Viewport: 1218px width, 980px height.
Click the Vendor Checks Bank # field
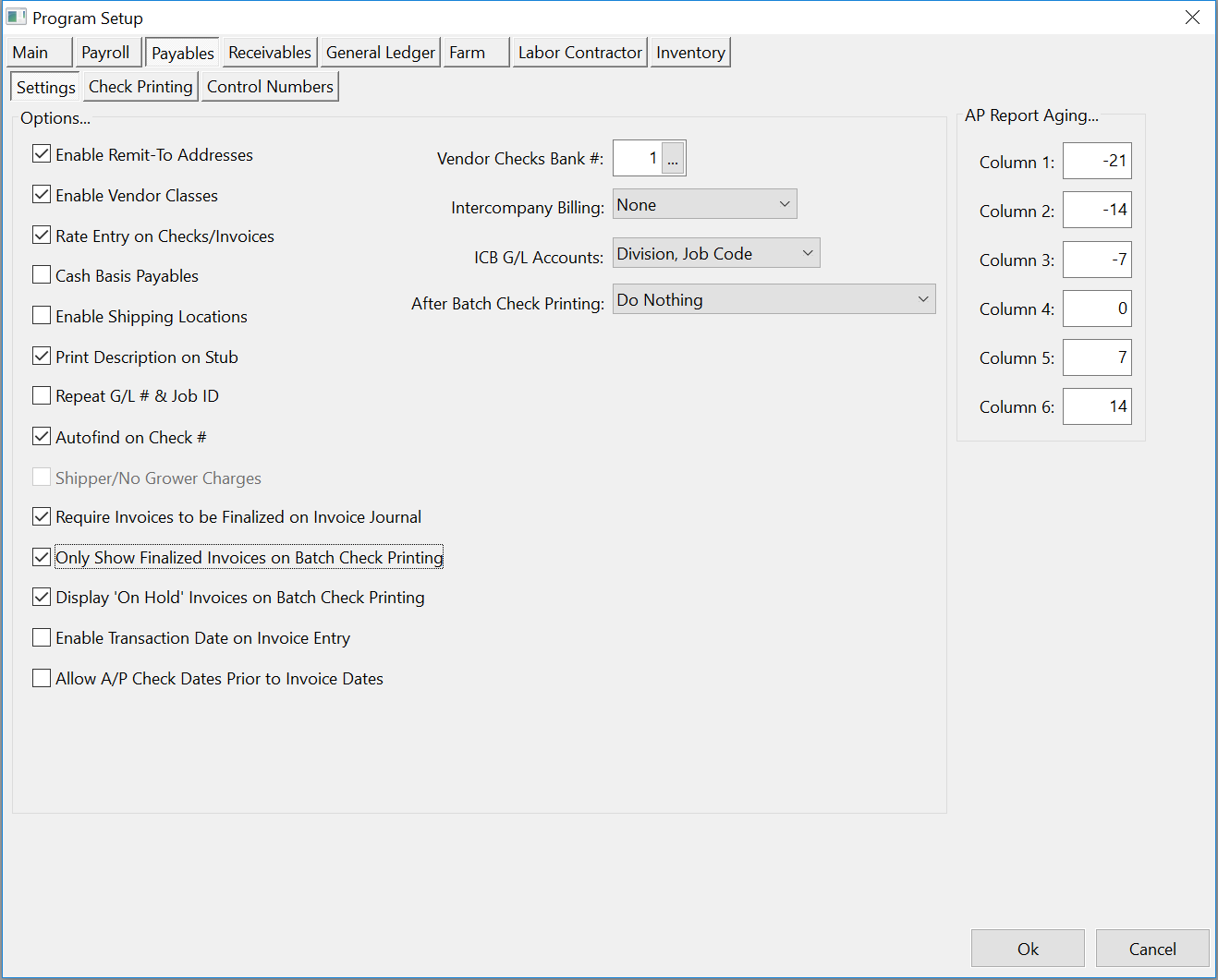[638, 158]
